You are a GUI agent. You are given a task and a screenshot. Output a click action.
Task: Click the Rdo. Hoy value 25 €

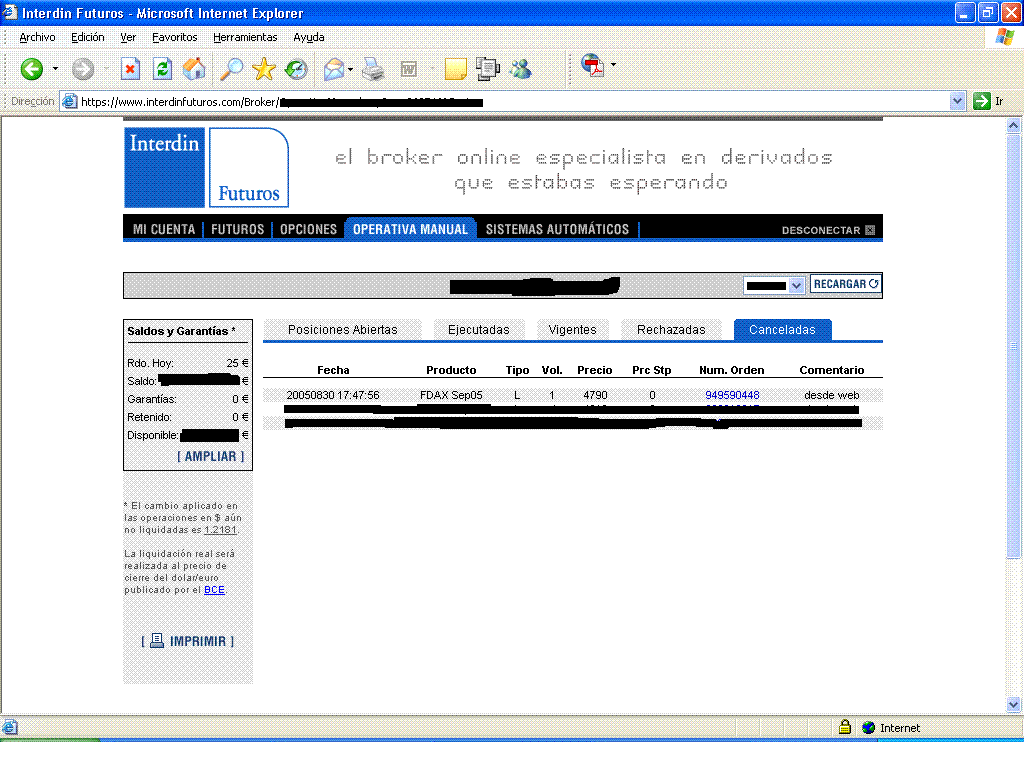pyautogui.click(x=237, y=363)
